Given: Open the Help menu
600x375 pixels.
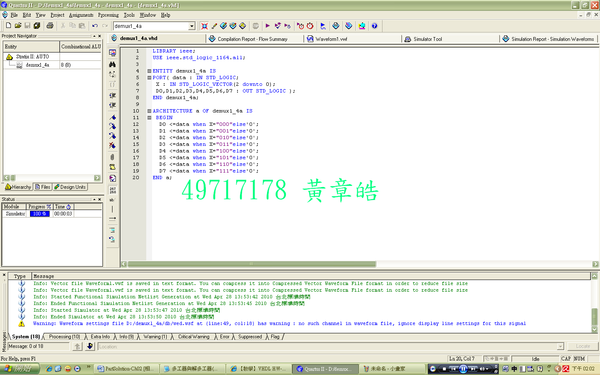Looking at the screenshot, I should [x=165, y=15].
